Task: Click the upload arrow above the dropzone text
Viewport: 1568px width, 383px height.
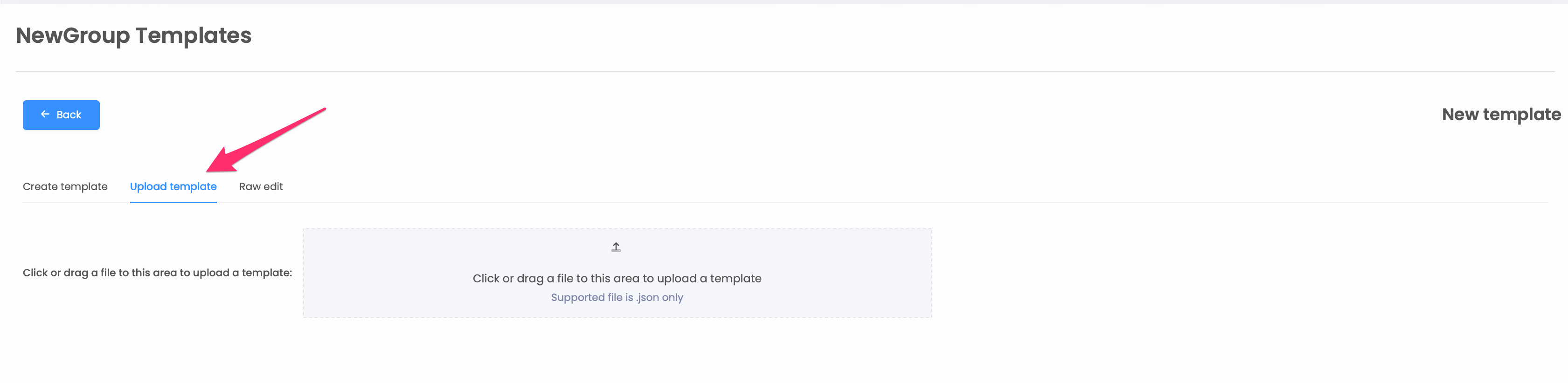Action: click(x=616, y=247)
